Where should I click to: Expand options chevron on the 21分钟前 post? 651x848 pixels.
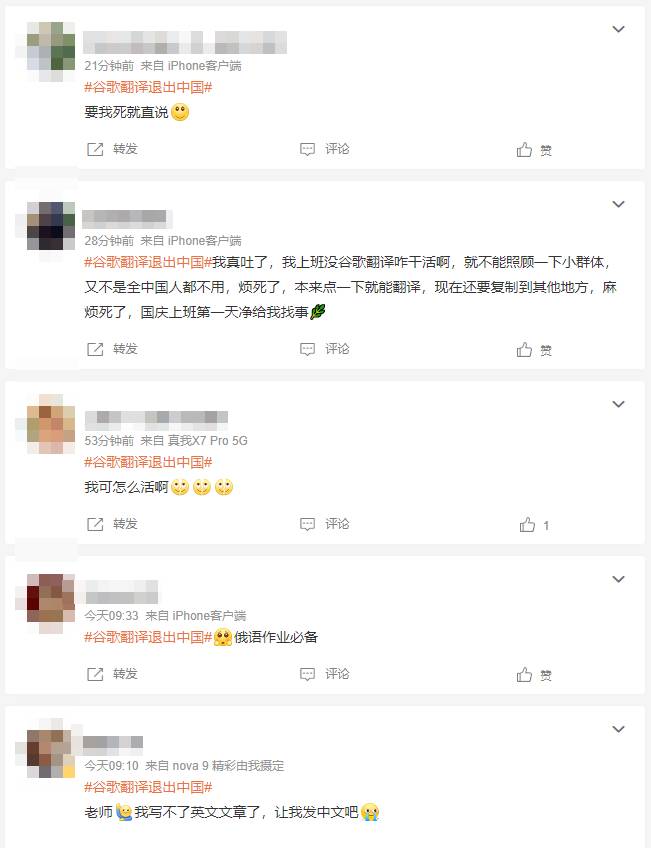(x=619, y=29)
